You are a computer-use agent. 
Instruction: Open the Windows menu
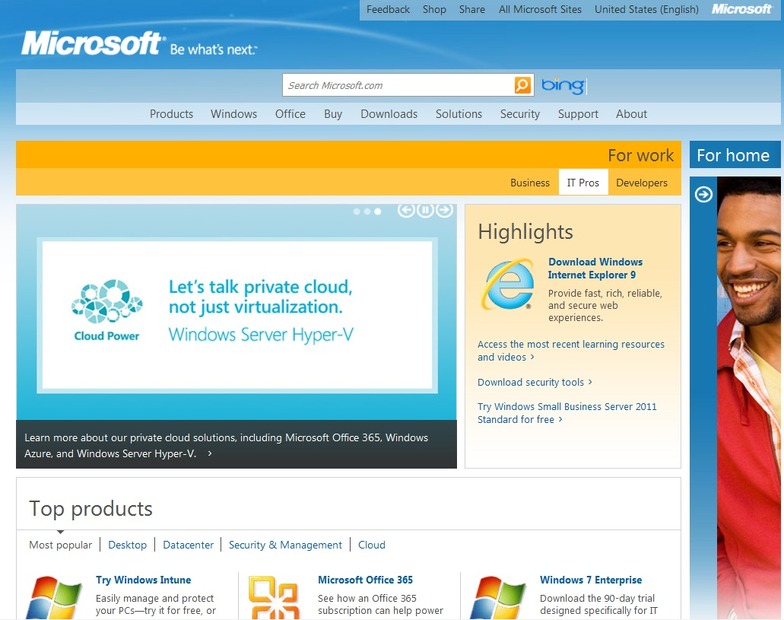tap(234, 114)
